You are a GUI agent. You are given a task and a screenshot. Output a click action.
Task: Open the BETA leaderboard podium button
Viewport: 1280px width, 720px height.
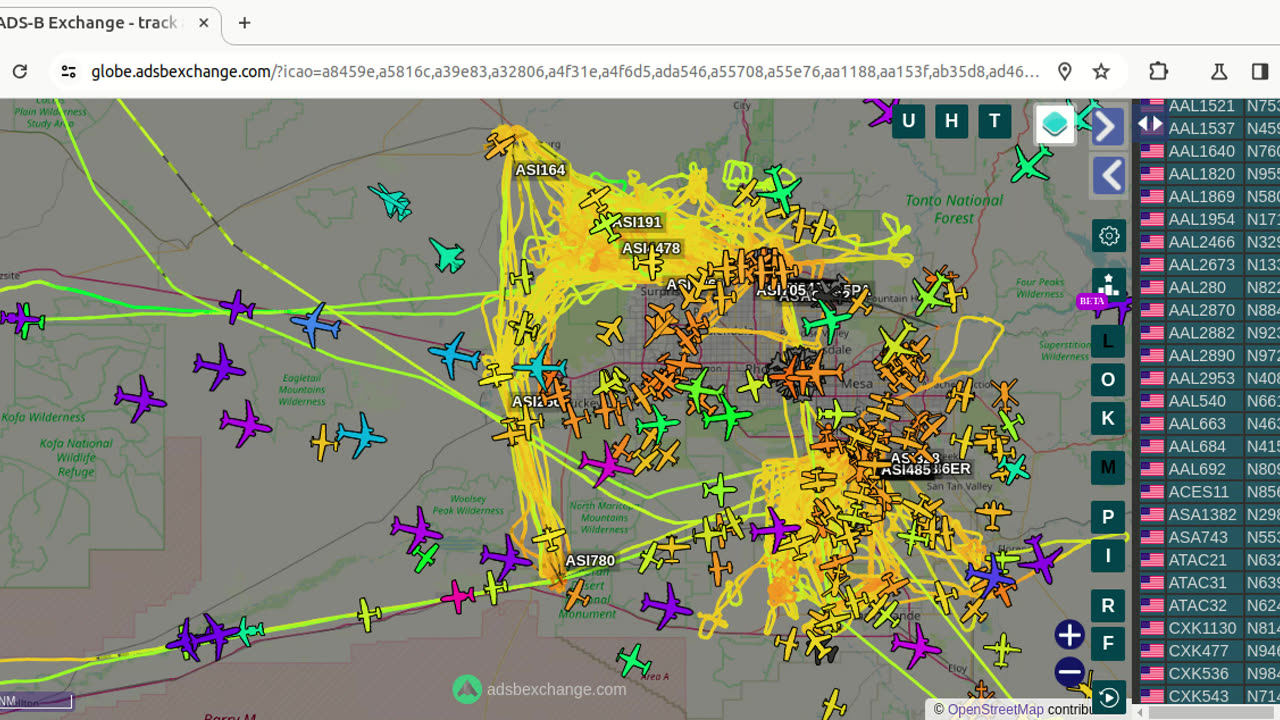1109,286
